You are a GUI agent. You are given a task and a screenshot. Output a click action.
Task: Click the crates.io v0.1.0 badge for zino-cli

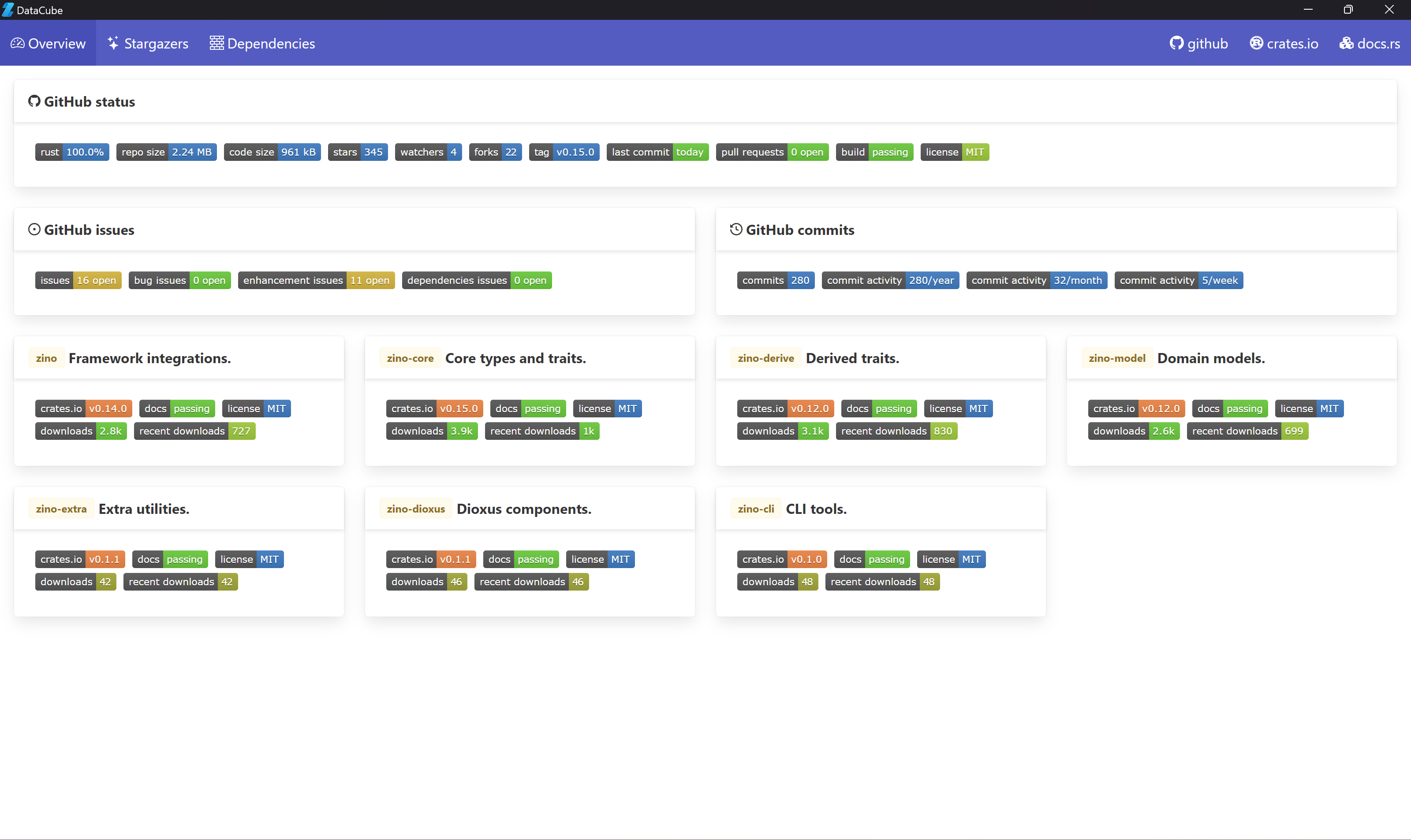coord(782,559)
